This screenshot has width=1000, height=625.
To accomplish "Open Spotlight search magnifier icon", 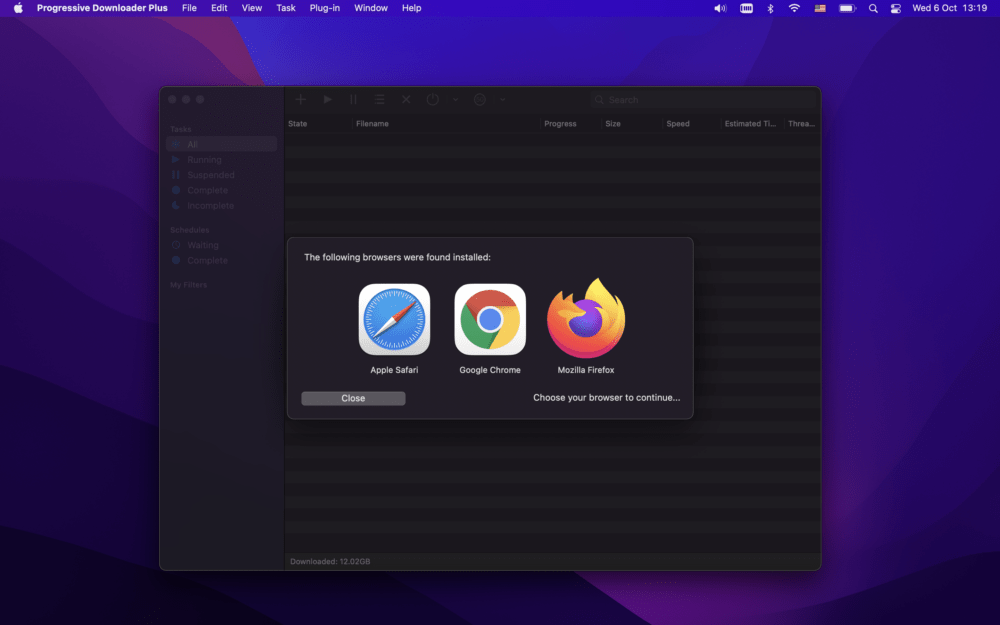I will click(873, 8).
